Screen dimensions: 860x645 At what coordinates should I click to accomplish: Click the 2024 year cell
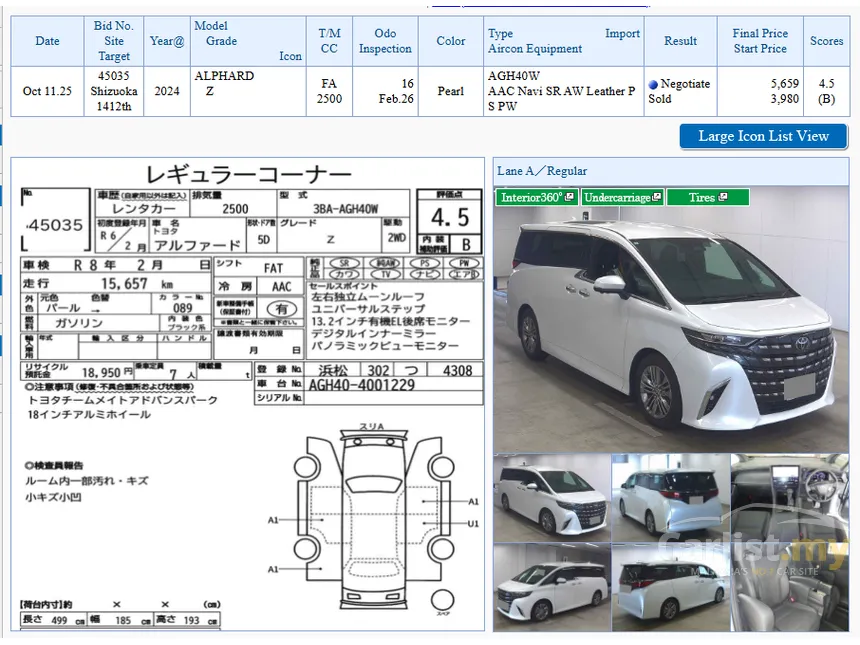pos(167,91)
